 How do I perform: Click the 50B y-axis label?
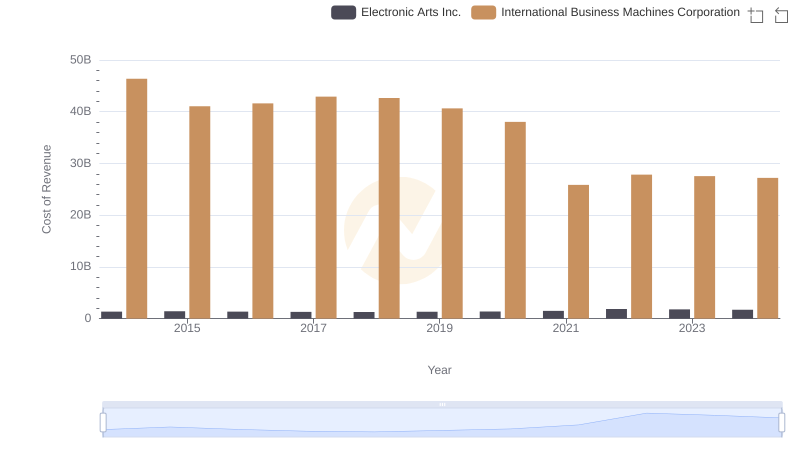click(81, 60)
